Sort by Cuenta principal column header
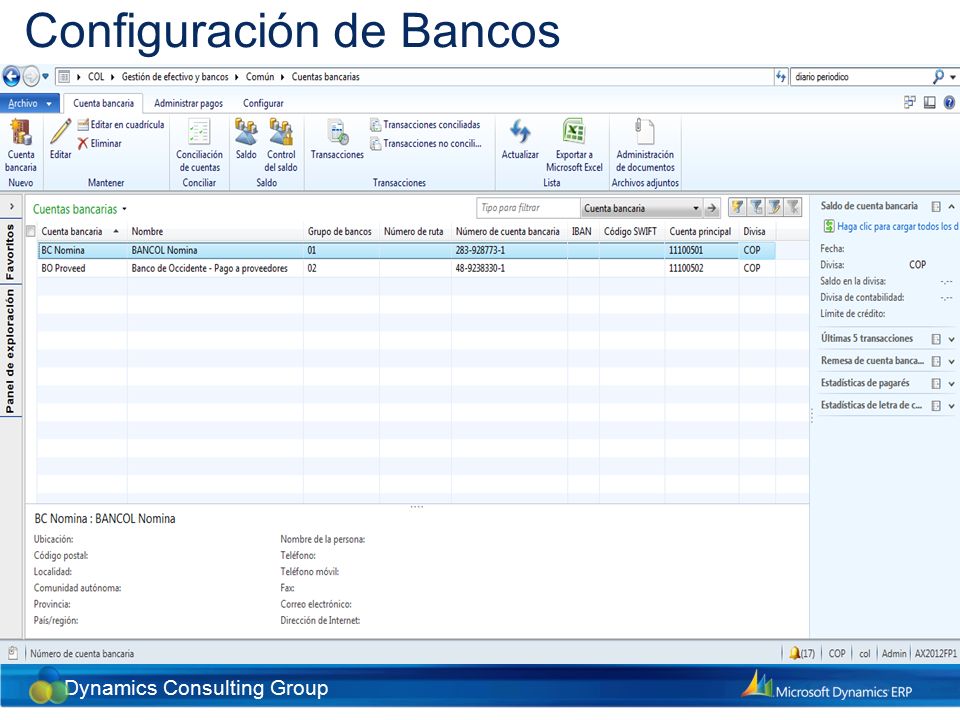Viewport: 960px width, 720px height. [700, 231]
